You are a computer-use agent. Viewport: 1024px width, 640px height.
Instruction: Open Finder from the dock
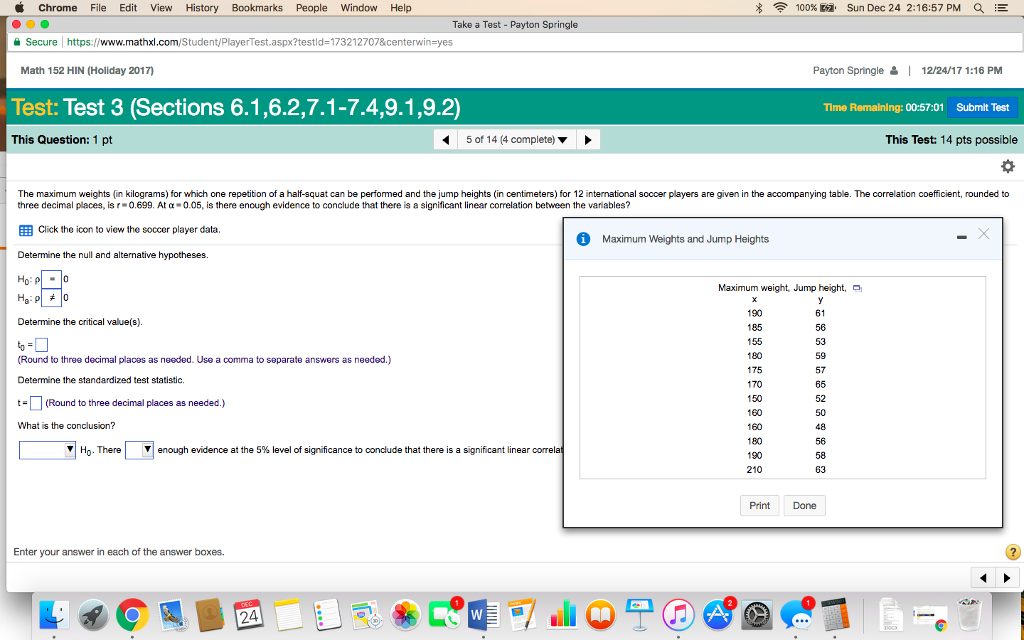tap(54, 615)
